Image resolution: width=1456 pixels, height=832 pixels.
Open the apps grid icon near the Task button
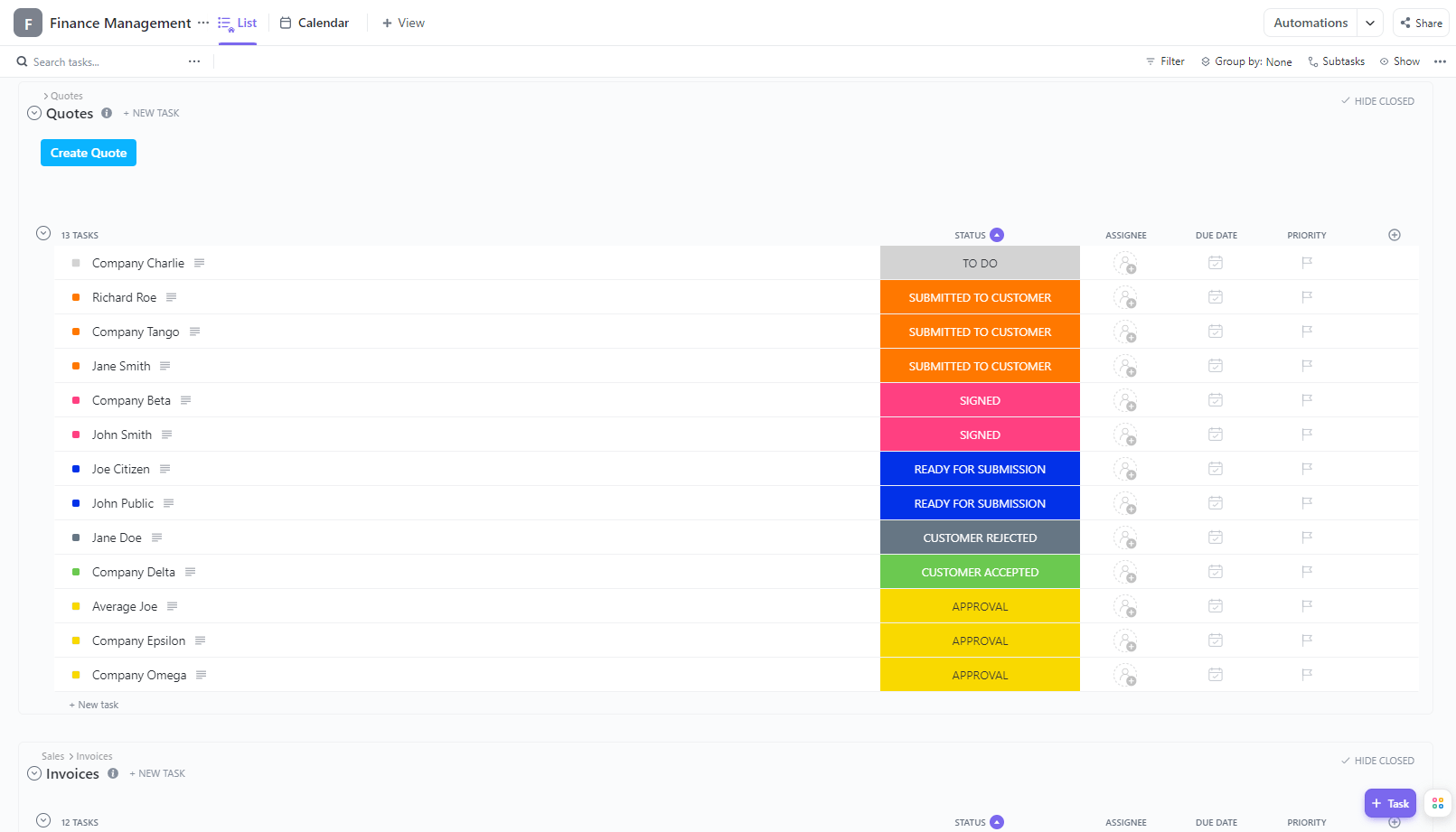pyautogui.click(x=1437, y=803)
